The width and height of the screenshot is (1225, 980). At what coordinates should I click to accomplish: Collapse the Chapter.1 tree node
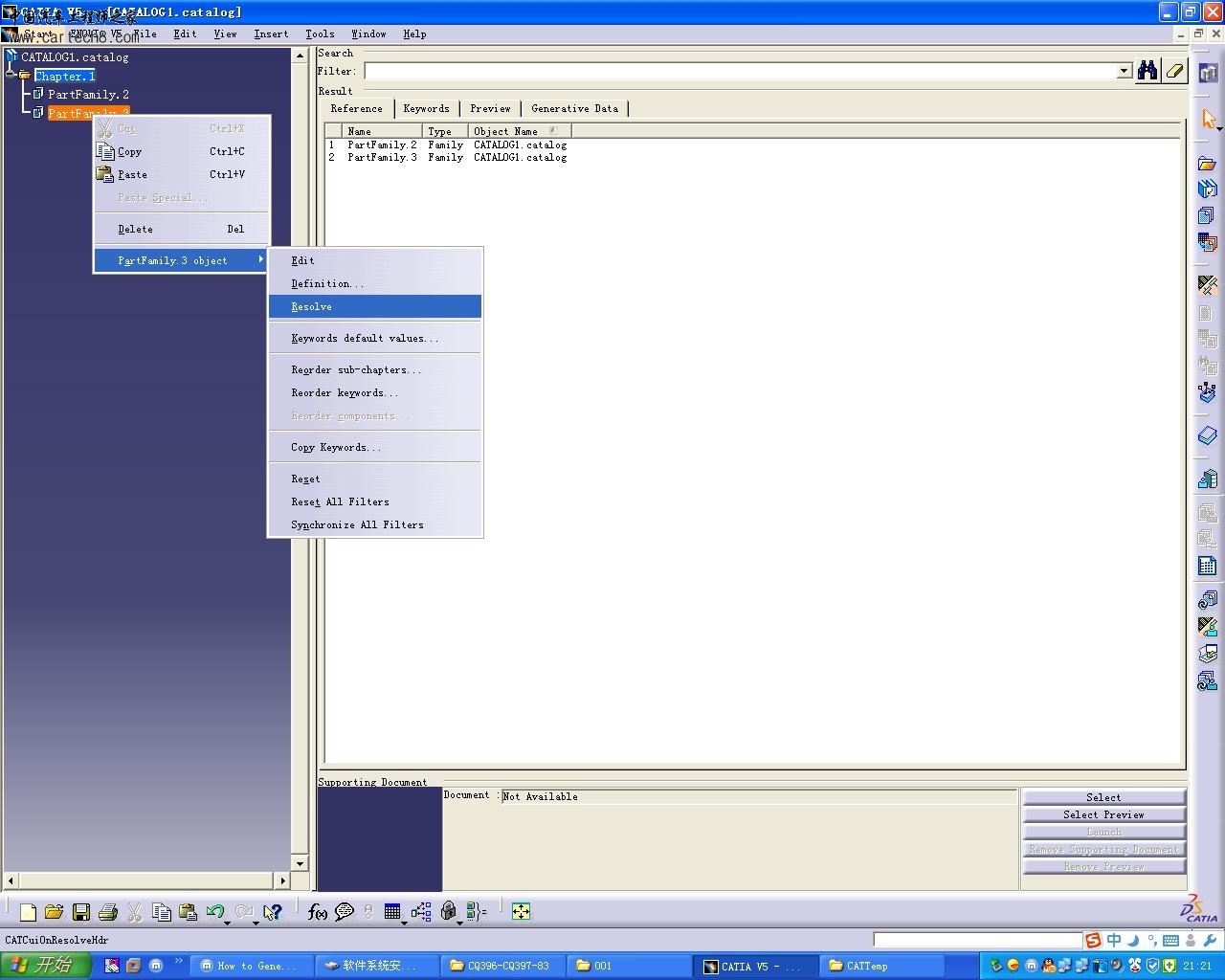(x=11, y=76)
